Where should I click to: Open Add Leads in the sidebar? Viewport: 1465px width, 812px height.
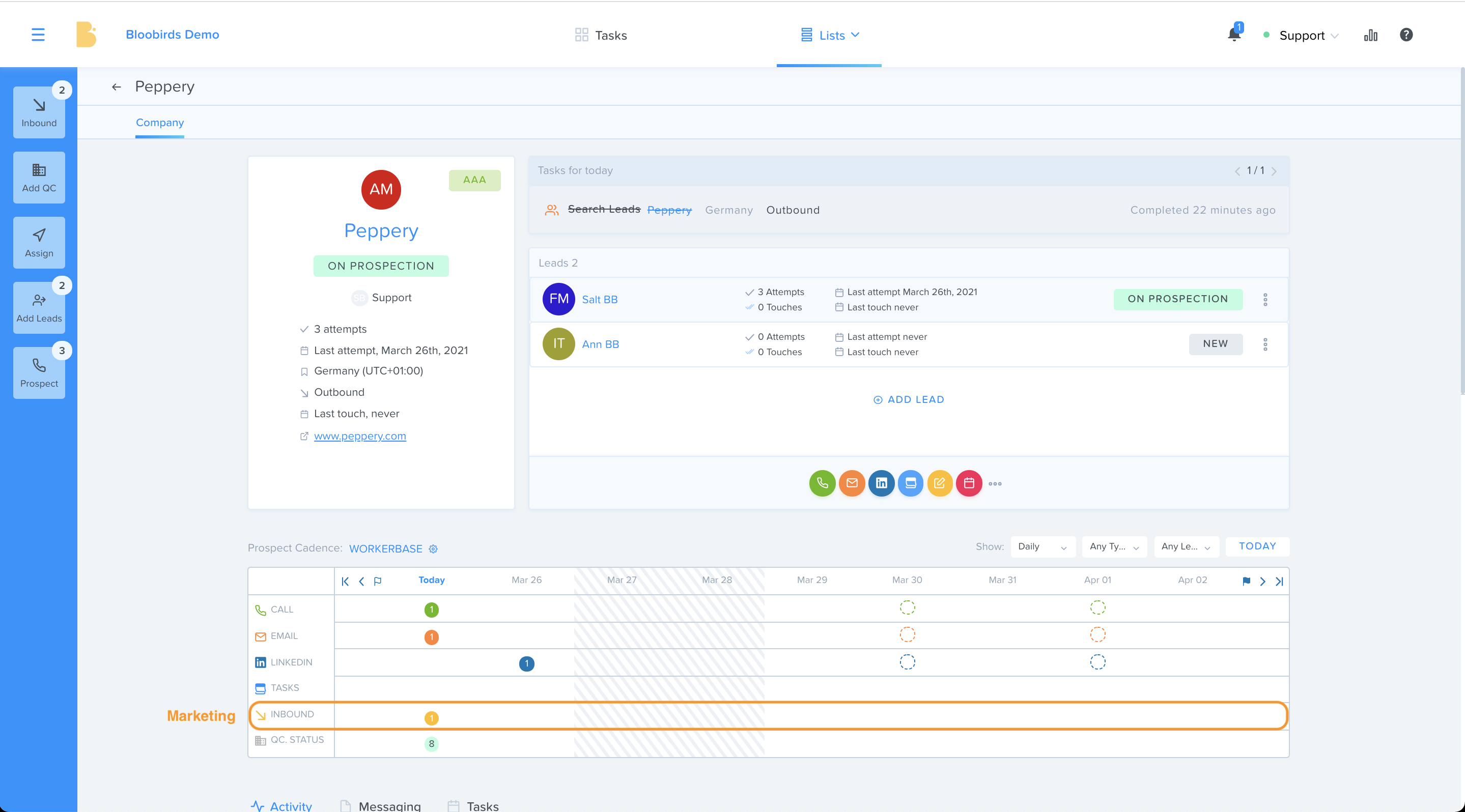[x=39, y=307]
